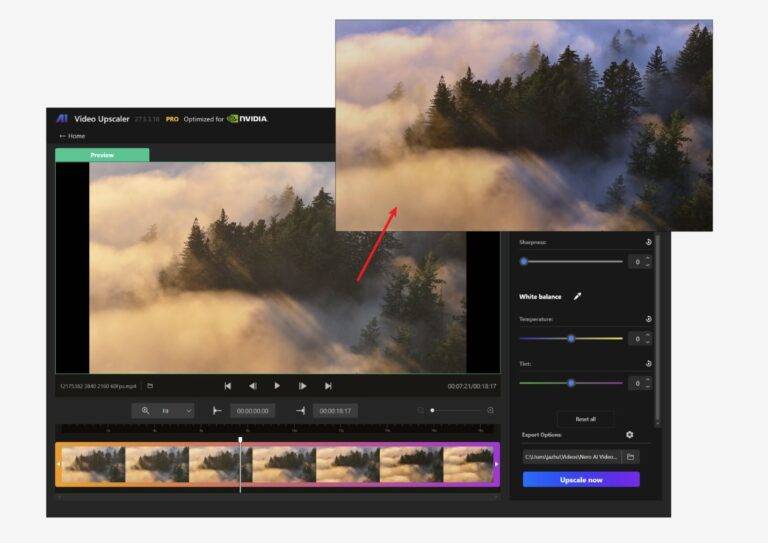
Task: Step forward one frame
Action: pyautogui.click(x=302, y=386)
